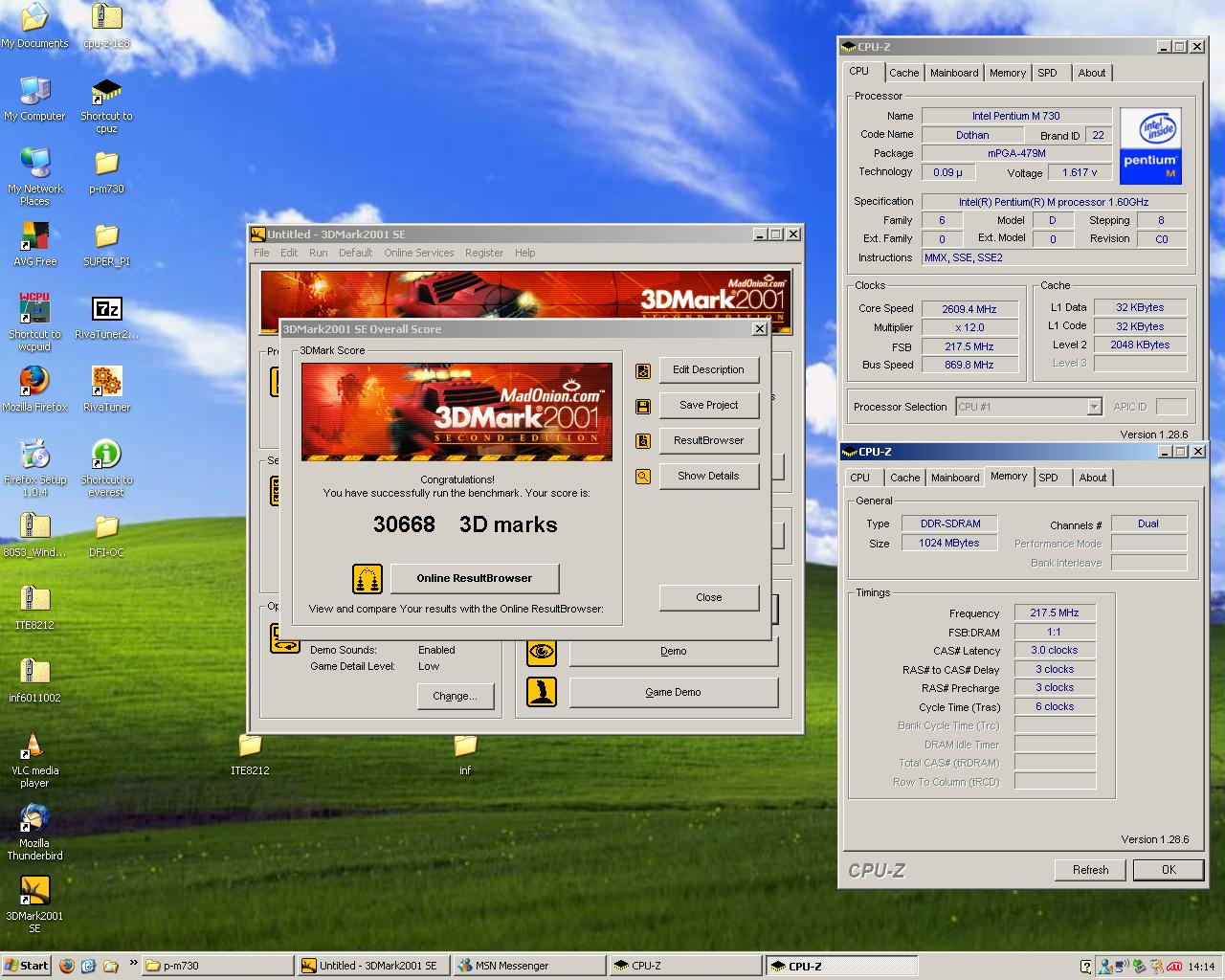Open the Help menu in 3DMark2001 SE
This screenshot has width=1225, height=980.
525,253
